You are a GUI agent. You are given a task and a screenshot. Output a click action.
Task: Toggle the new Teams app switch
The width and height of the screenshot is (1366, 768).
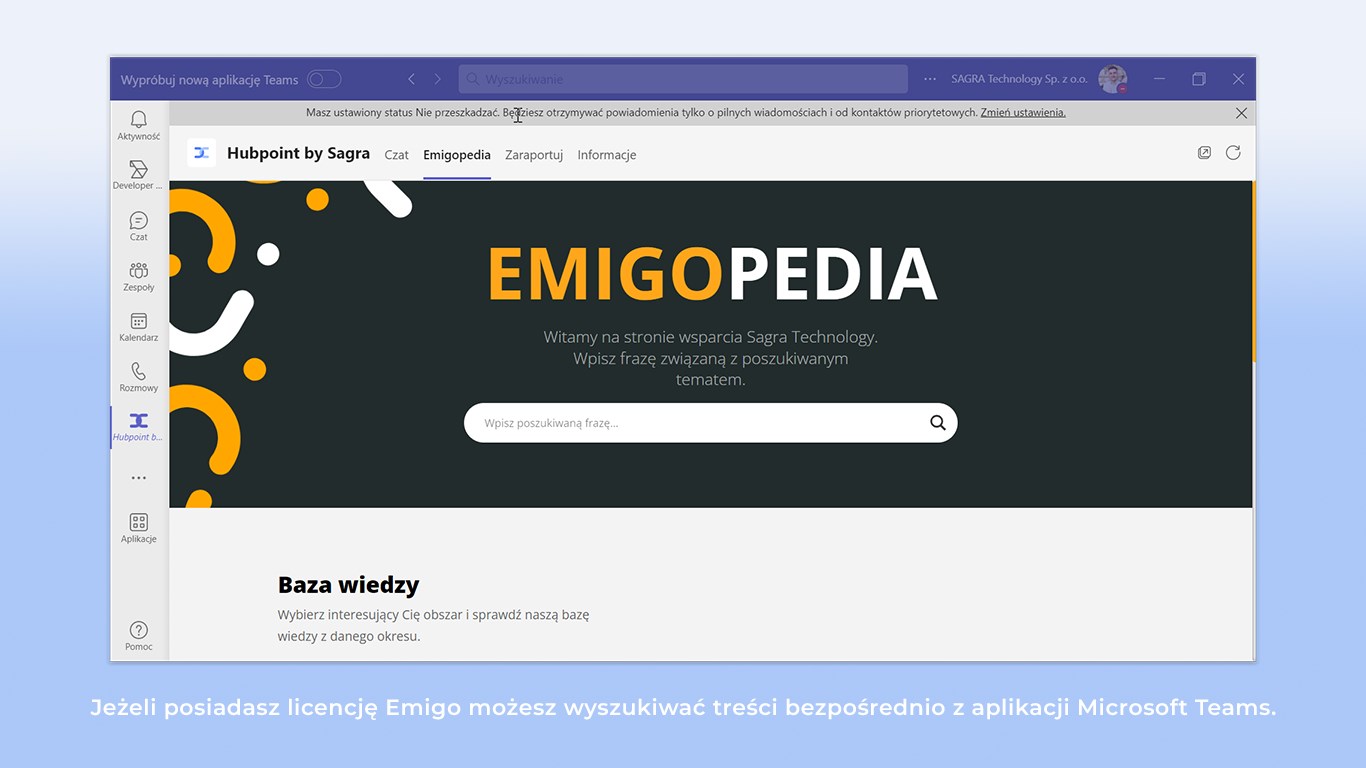coord(324,79)
